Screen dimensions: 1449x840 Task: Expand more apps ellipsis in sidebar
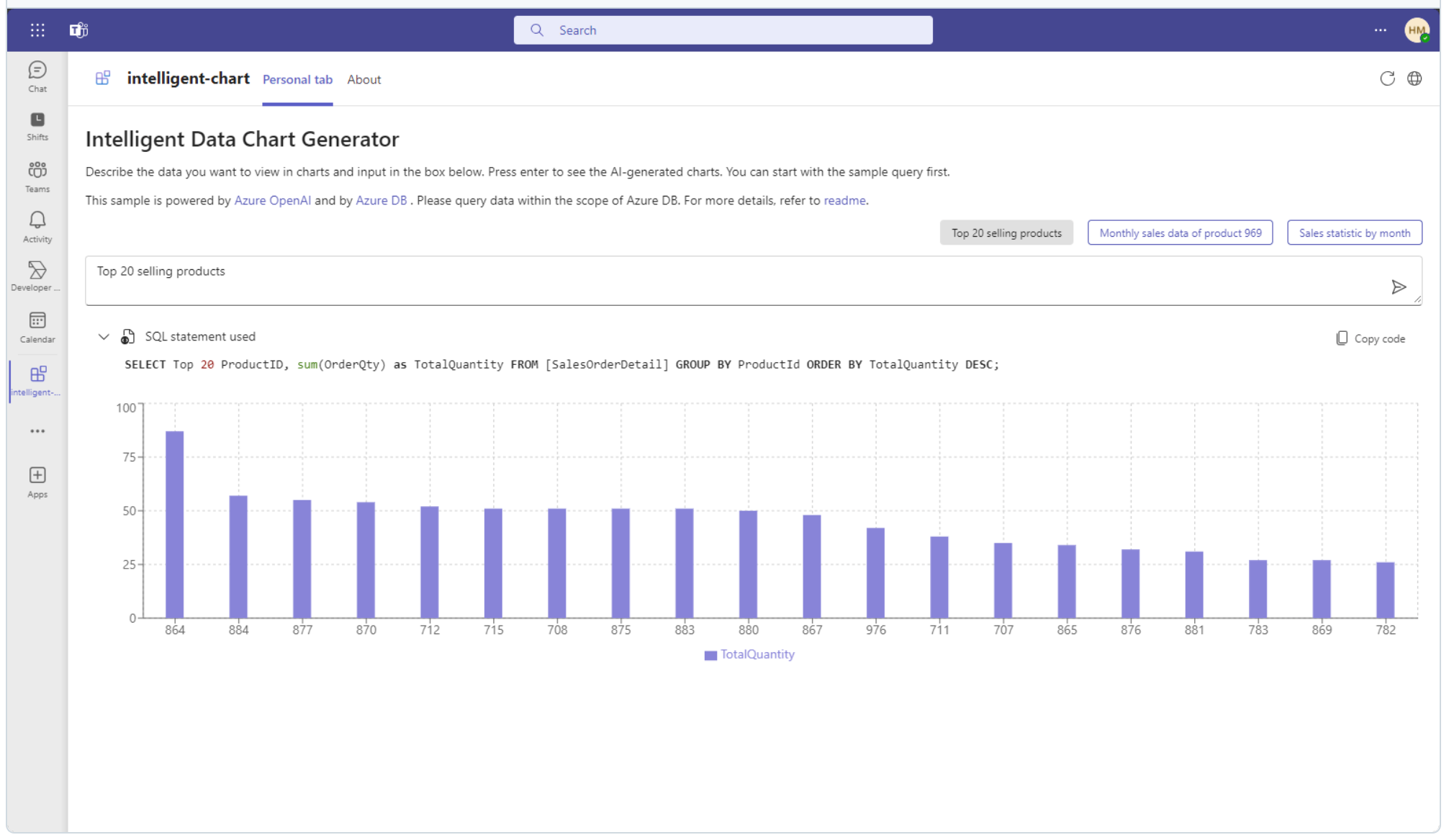[37, 431]
